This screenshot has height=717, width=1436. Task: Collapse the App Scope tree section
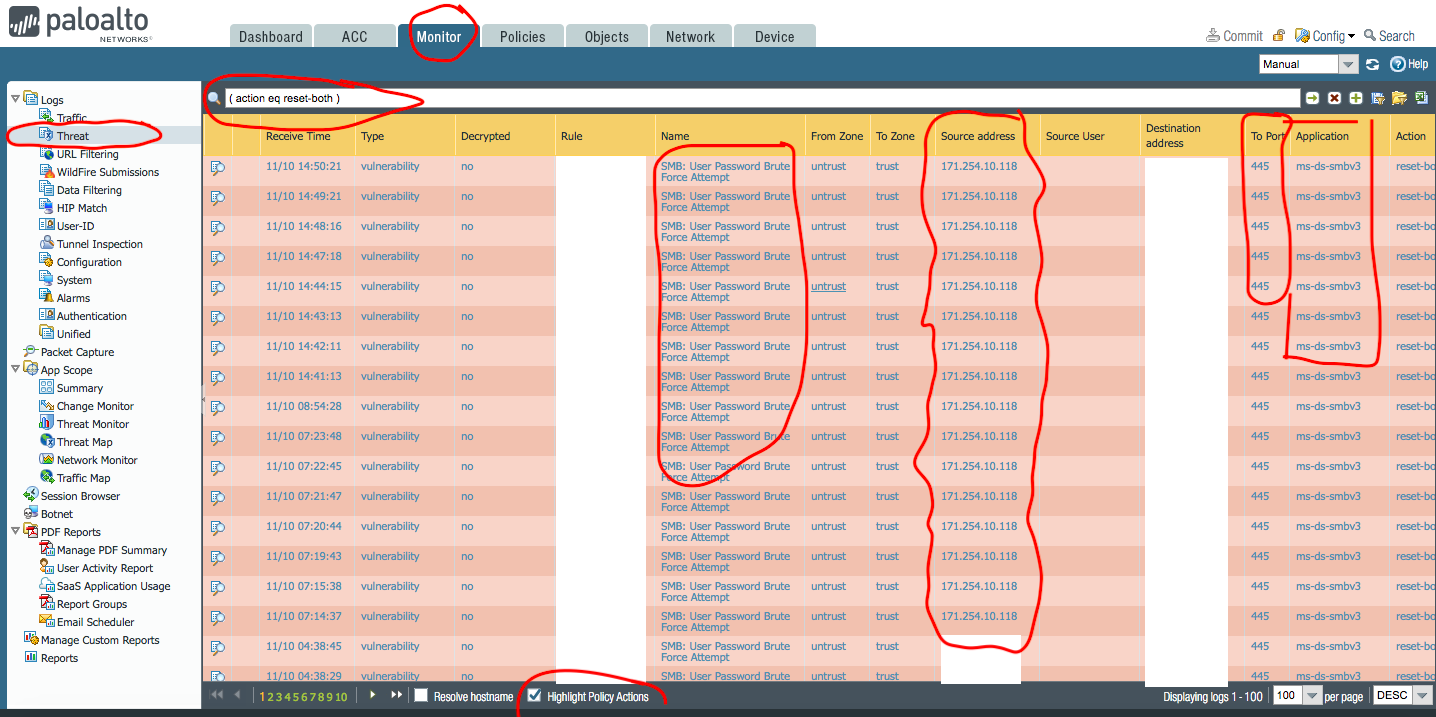(x=15, y=370)
